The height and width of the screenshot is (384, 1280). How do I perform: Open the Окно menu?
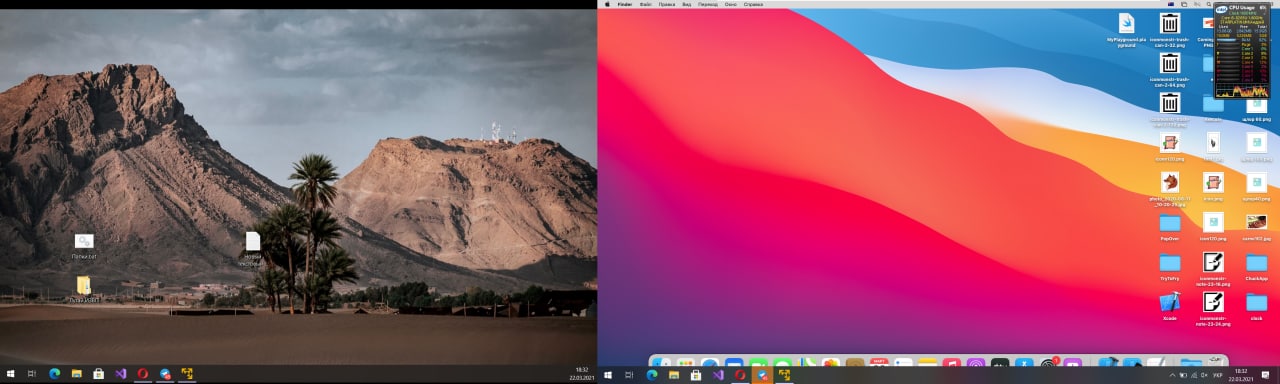point(731,4)
